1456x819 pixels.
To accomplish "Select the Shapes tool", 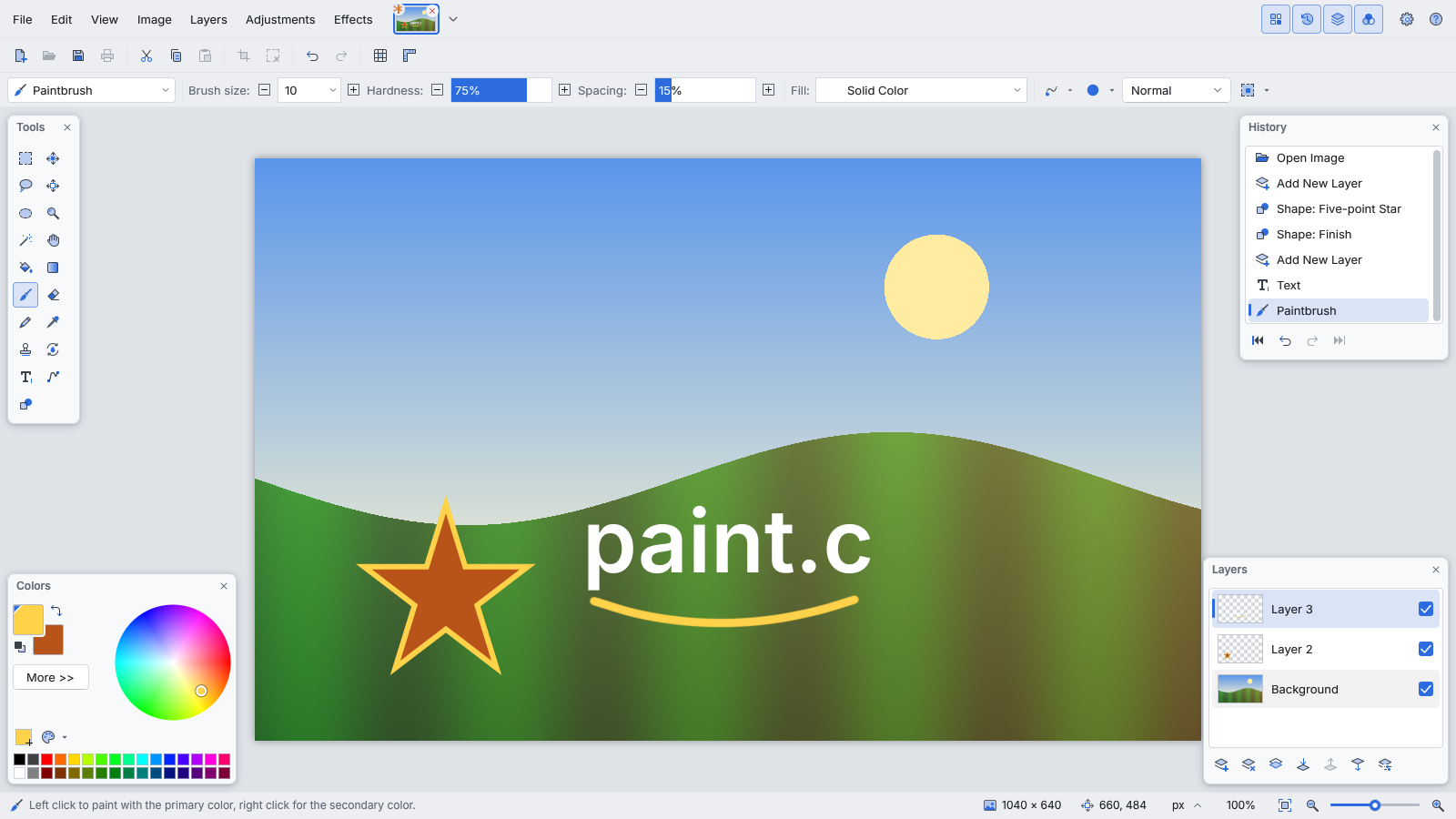I will click(x=25, y=404).
